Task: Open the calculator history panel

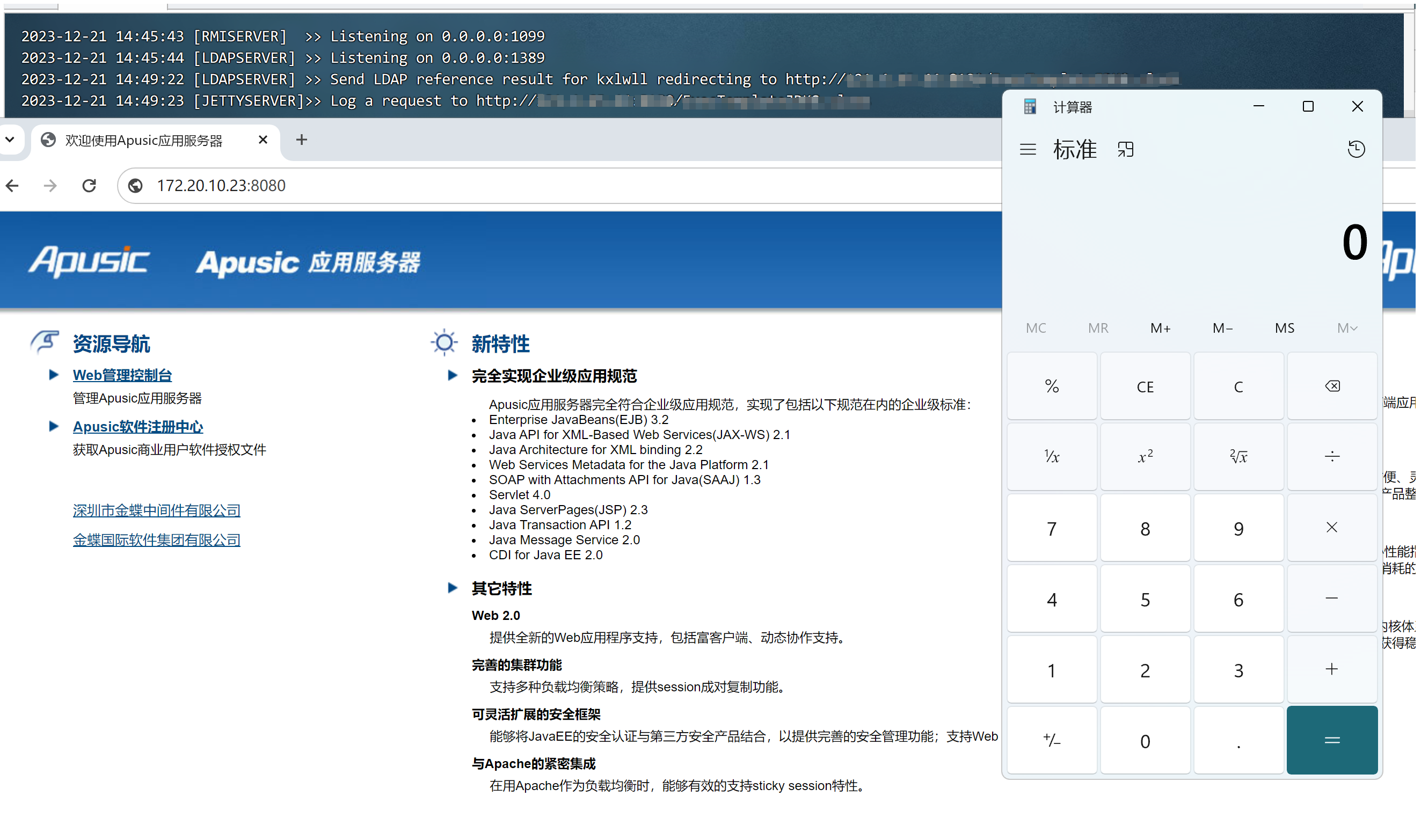Action: coord(1356,149)
